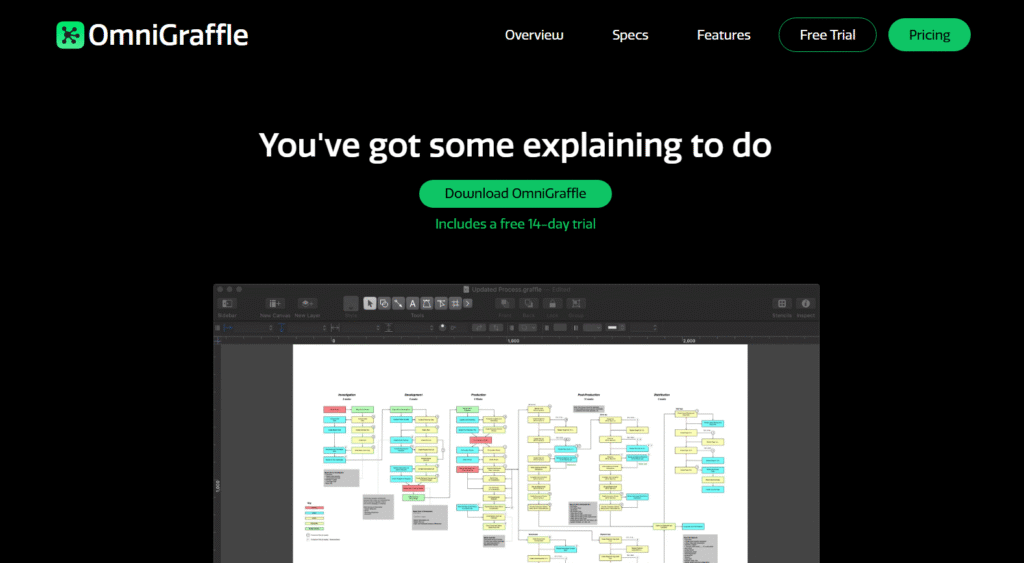Toggle the Sidebar icon in toolbar
1024x563 pixels.
228,303
